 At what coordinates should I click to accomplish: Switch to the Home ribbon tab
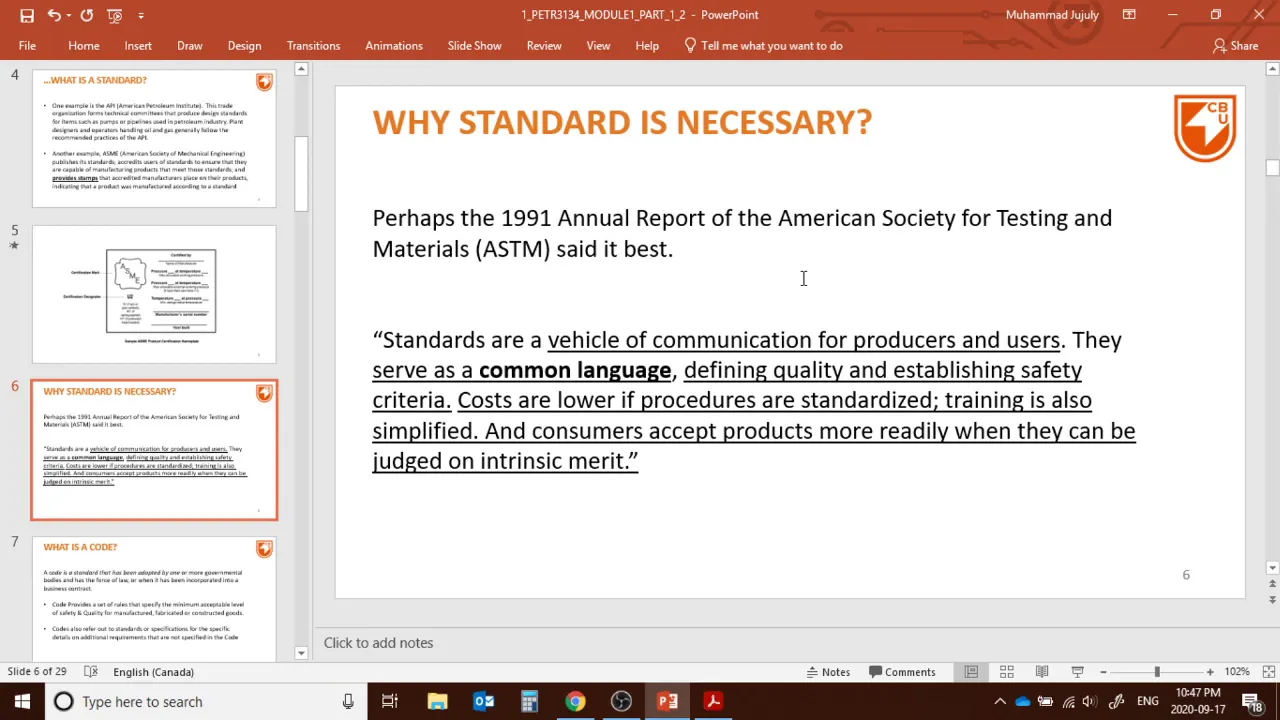pyautogui.click(x=84, y=46)
